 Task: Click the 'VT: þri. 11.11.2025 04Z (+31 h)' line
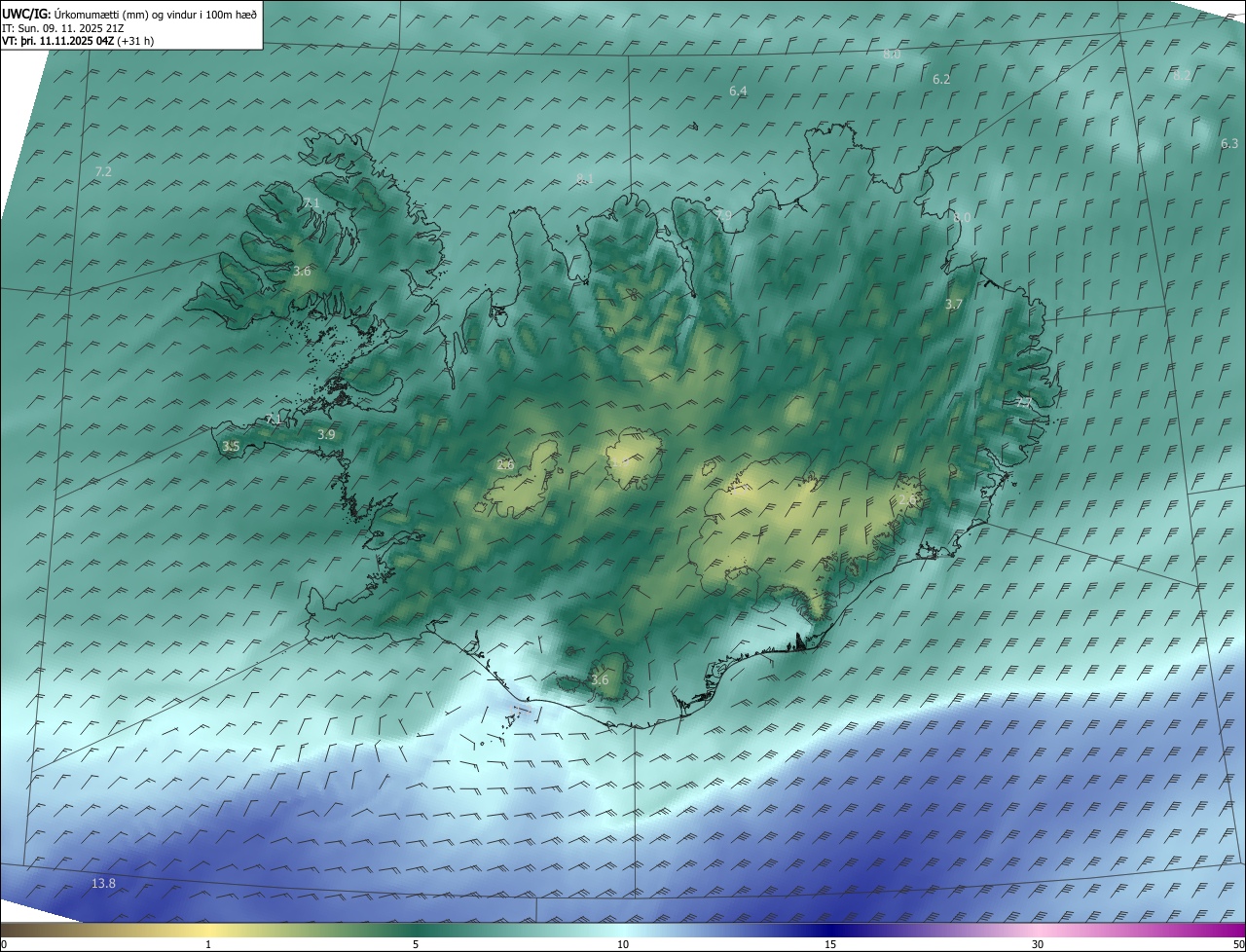tap(78, 41)
